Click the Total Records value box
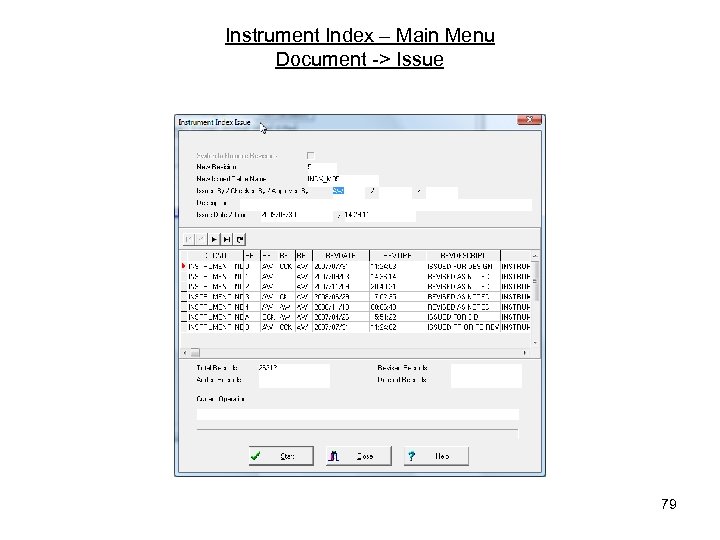This screenshot has height=540, width=720. [294, 369]
